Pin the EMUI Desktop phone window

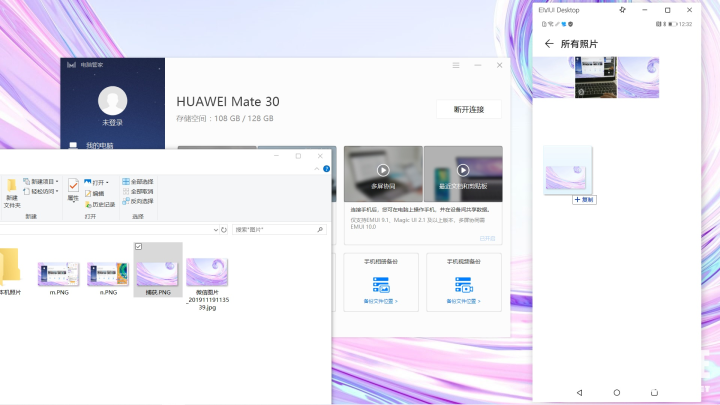tap(623, 10)
